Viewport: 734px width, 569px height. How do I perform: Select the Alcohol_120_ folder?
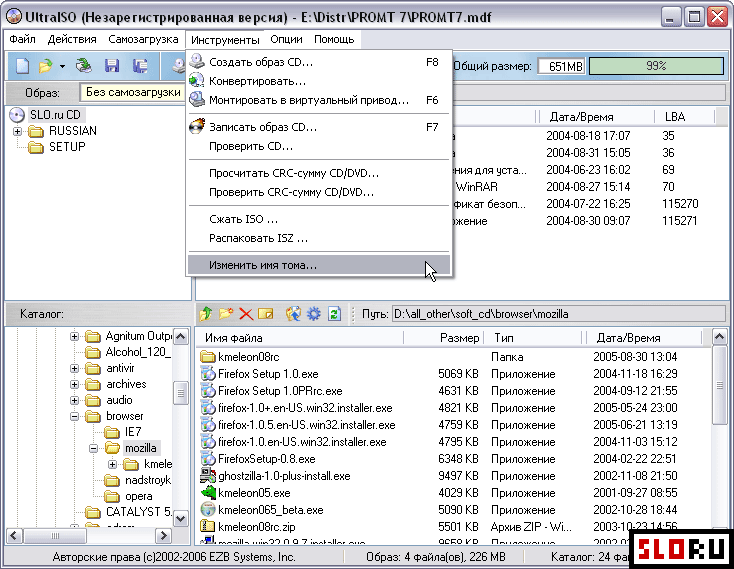coord(128,352)
